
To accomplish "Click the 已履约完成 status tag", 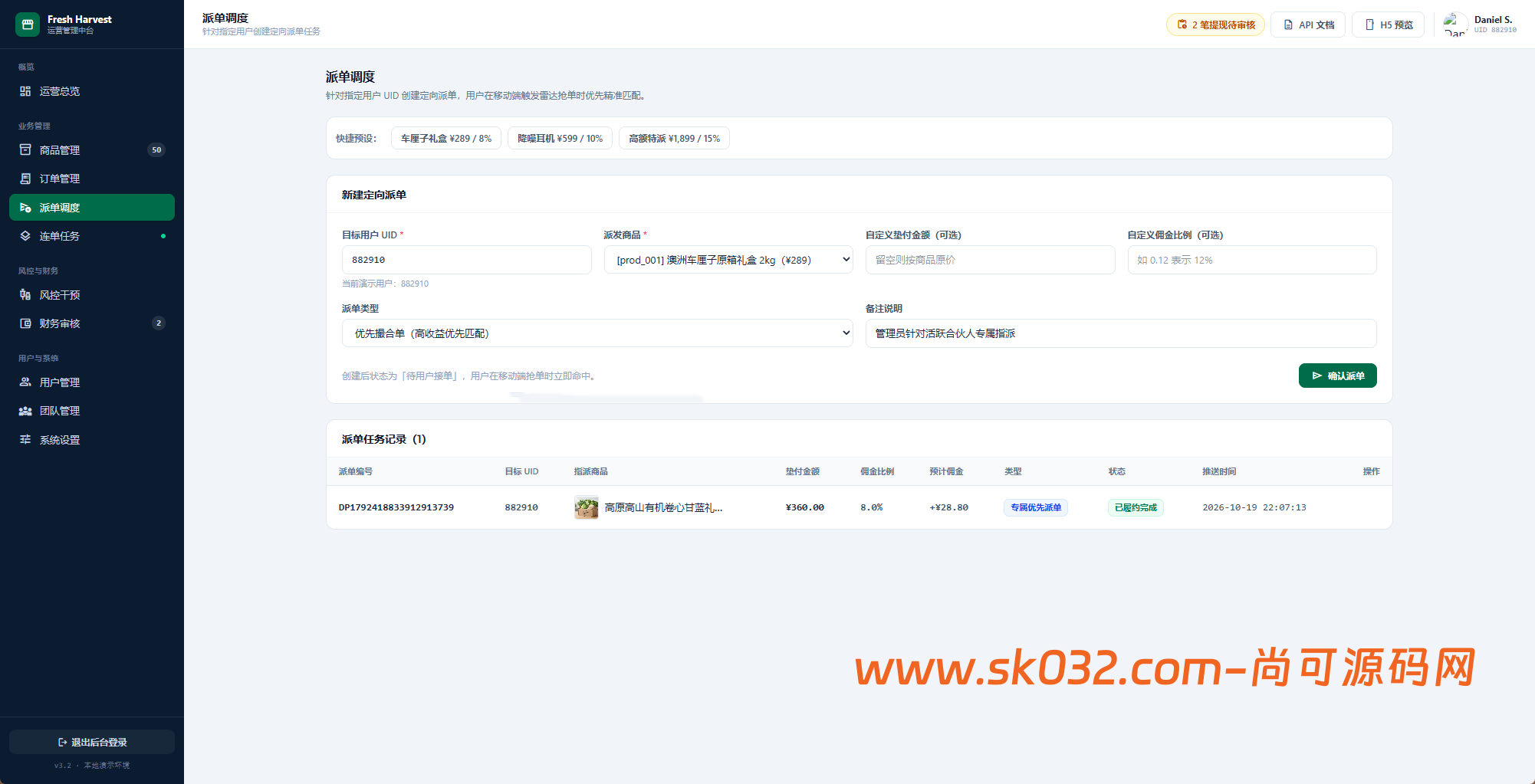I will pos(1136,507).
